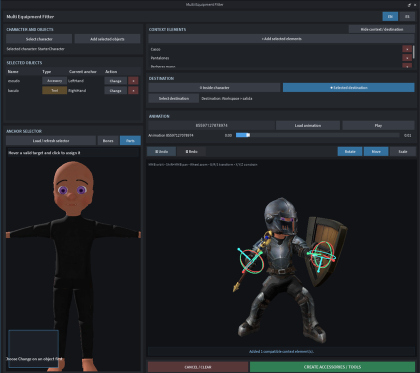Screen dimensions: 420x373
Task: Create accessories / tools
Action: tap(332, 367)
